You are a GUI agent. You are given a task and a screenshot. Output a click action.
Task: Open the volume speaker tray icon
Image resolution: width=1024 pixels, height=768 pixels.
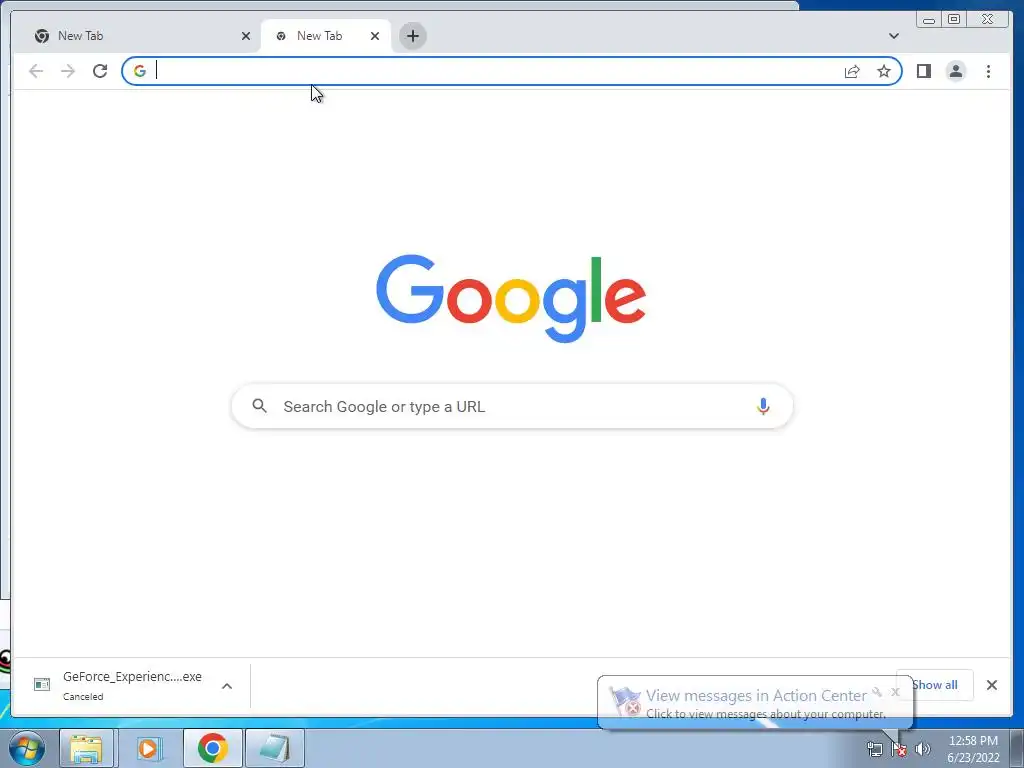[923, 748]
